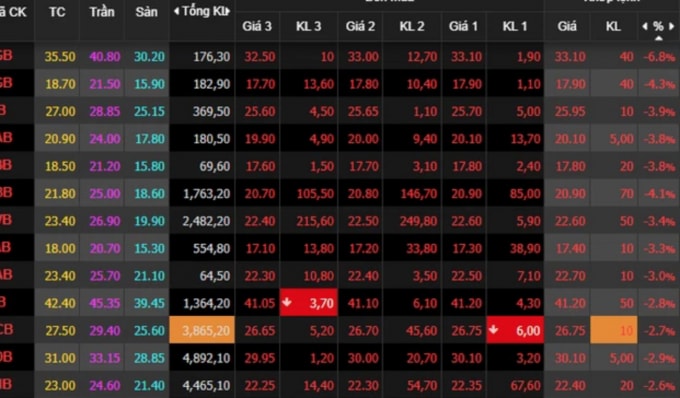The height and width of the screenshot is (398, 680).
Task: Click the KL 1 value 67,60
Action: point(526,385)
